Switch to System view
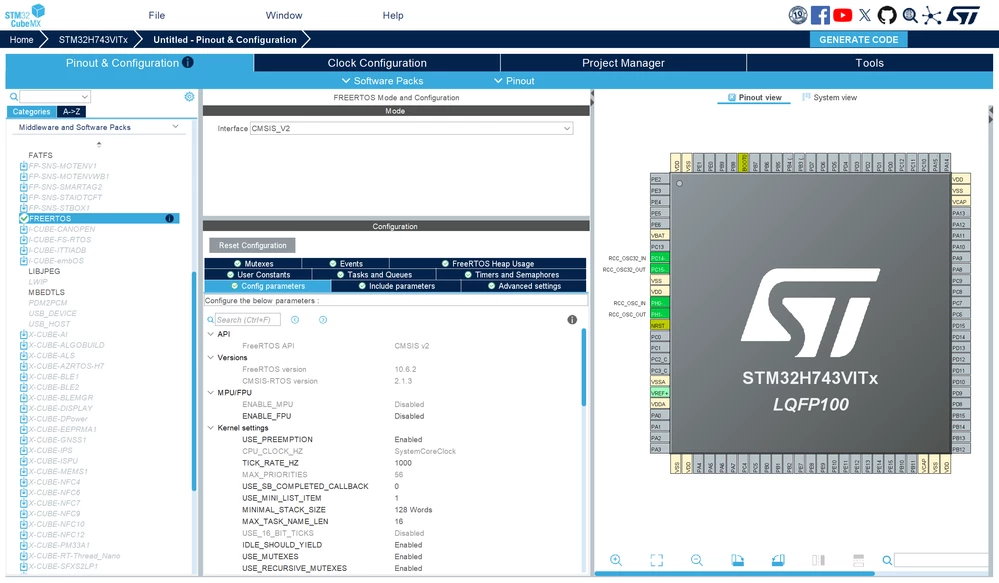 [830, 97]
